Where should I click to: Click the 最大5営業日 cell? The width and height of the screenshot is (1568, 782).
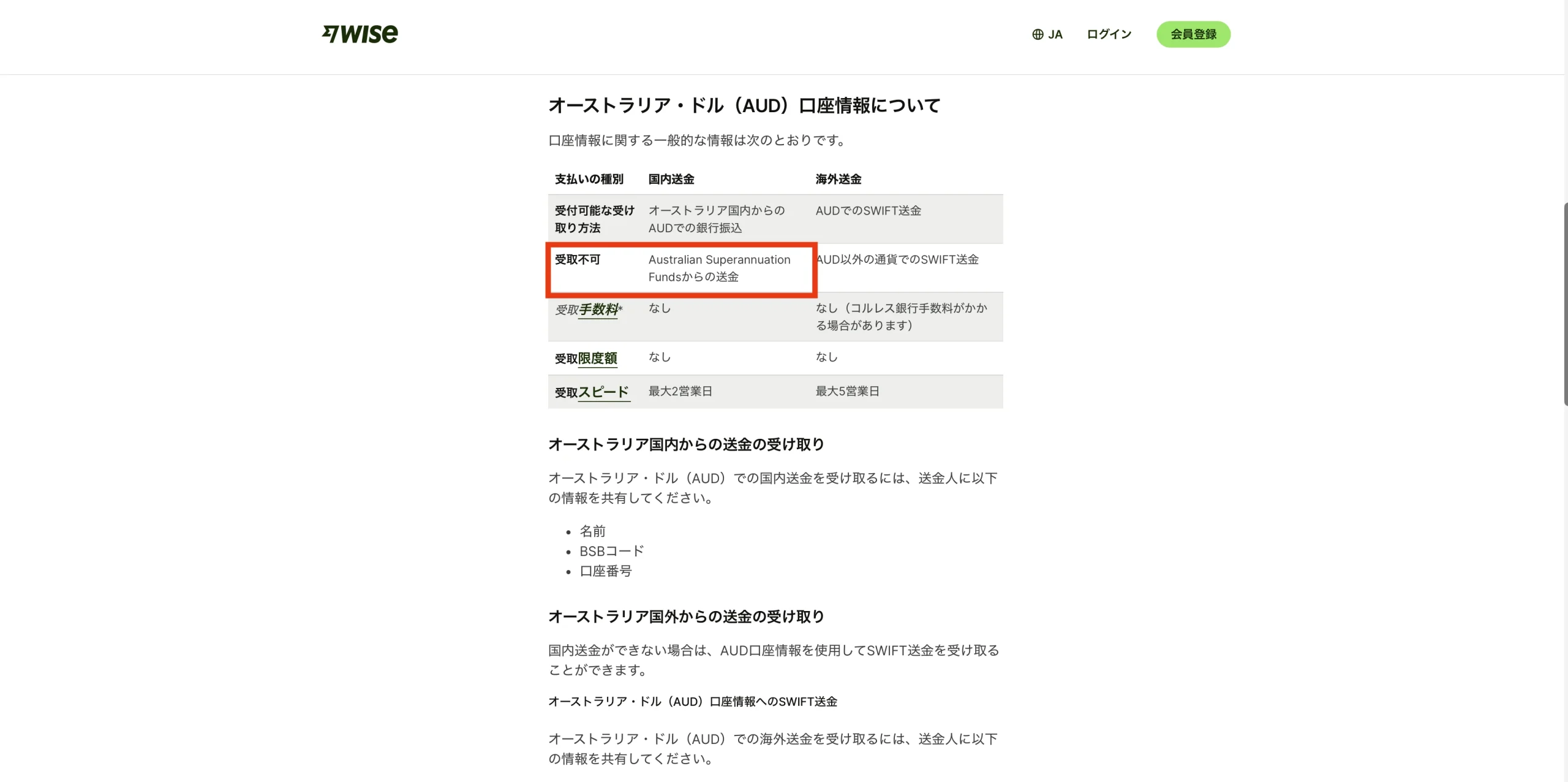[x=847, y=391]
